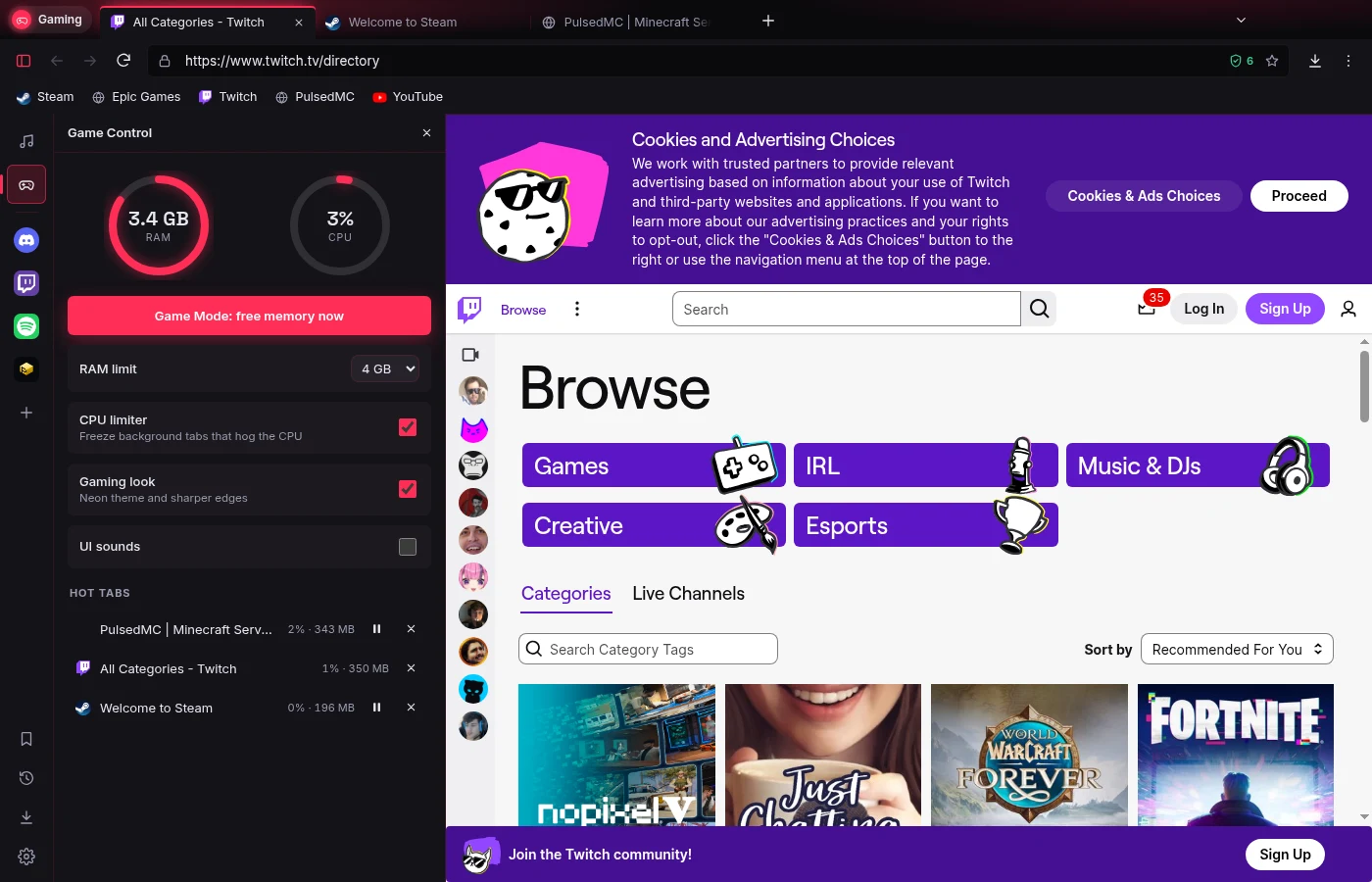Close the Welcome to Steam hot tab
The image size is (1372, 882).
click(411, 708)
